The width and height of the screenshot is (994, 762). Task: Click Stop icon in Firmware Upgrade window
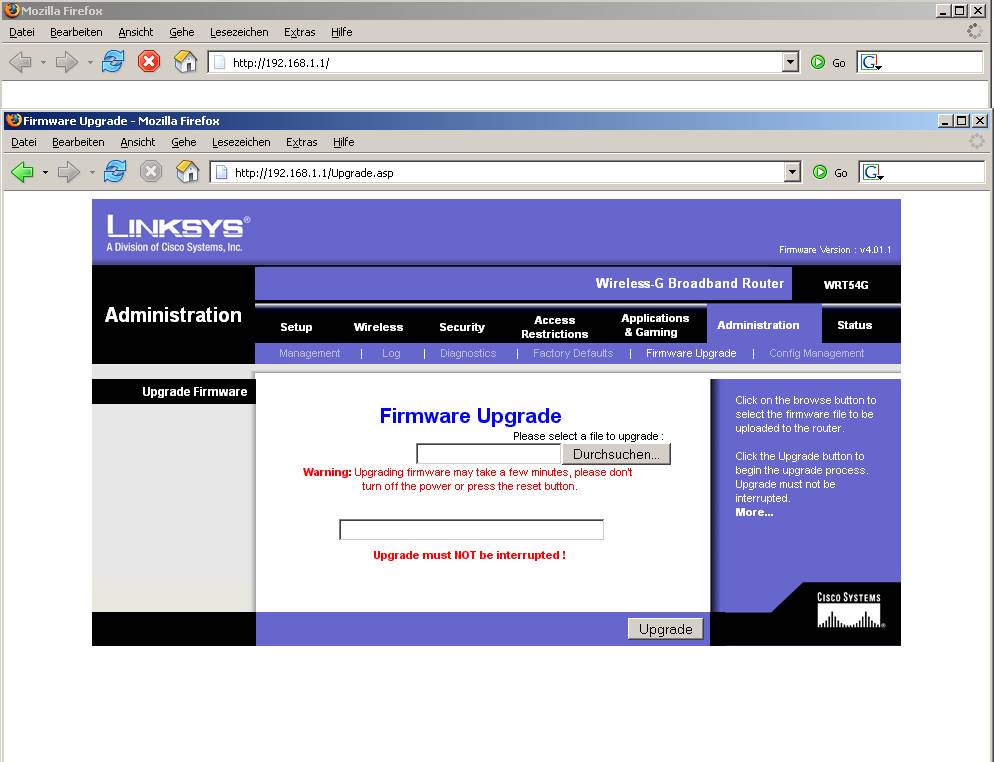point(151,172)
